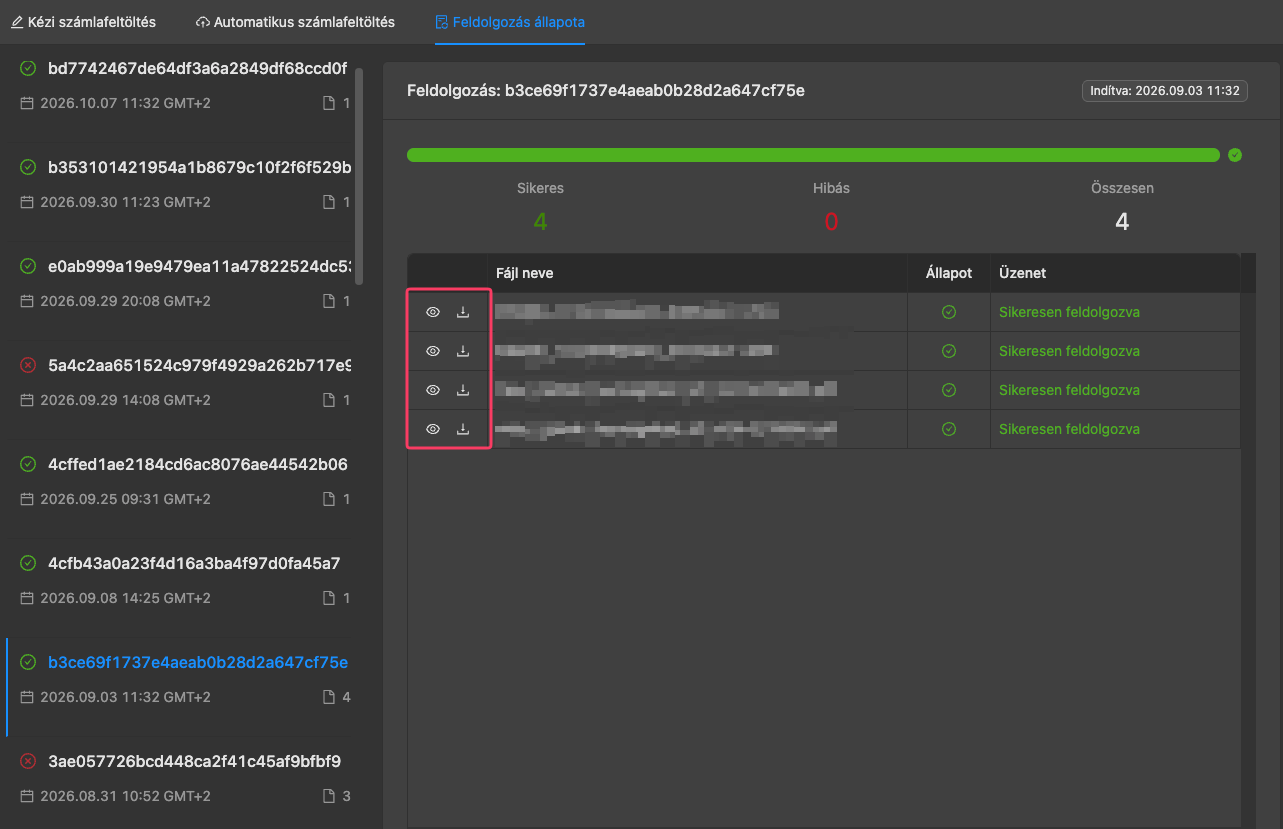Select failed process 5a4c2aa651524c979f4929a262b717e9
Viewport: 1283px width, 829px height.
[x=185, y=383]
